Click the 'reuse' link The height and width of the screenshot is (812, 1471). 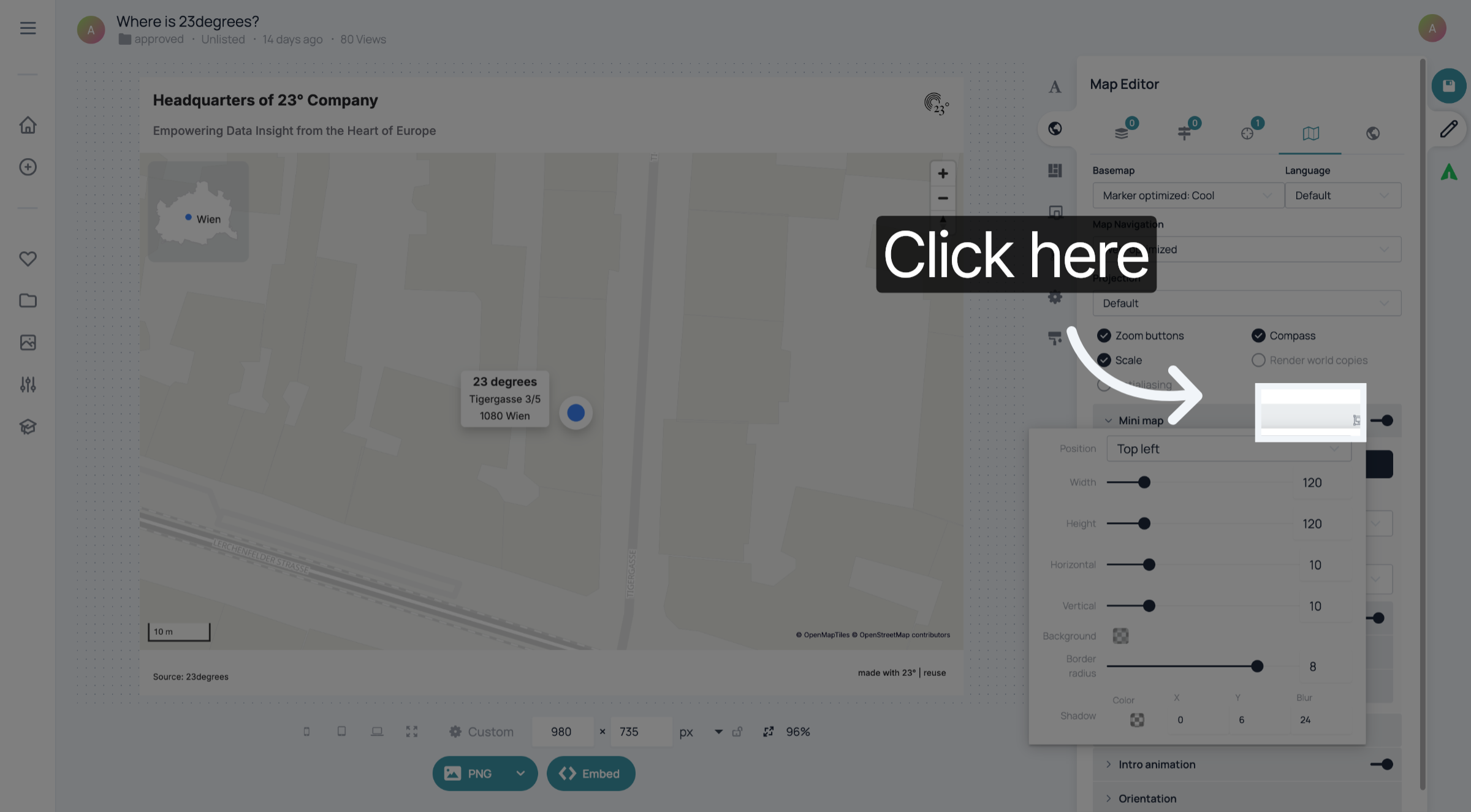935,673
